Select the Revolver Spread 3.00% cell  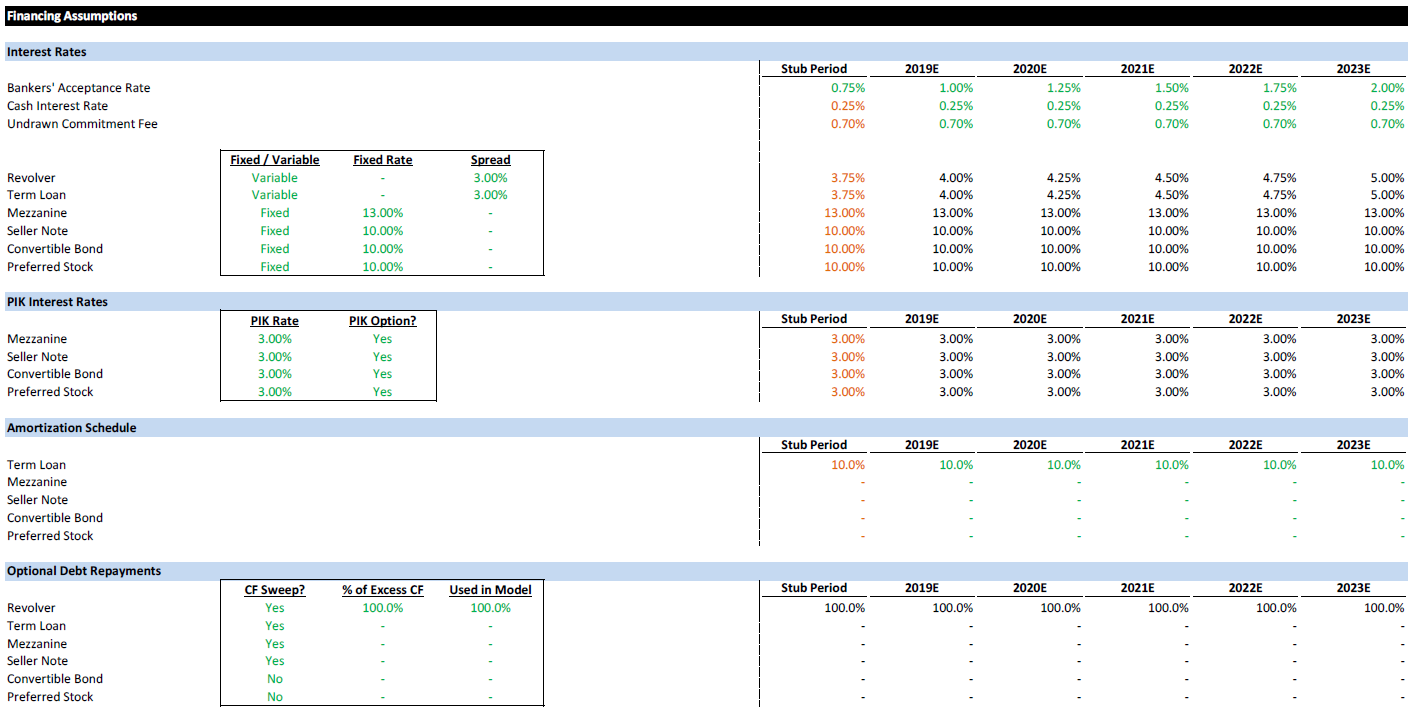(490, 177)
